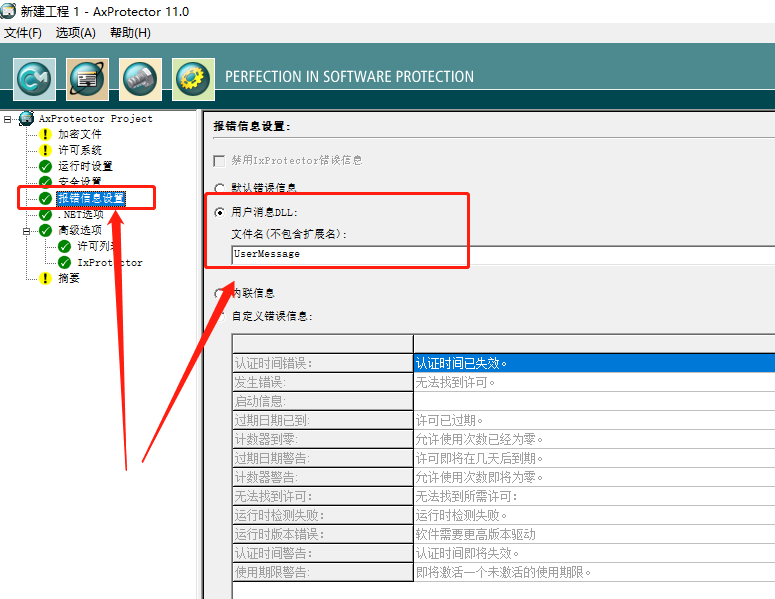Select the 自定义错误信息 radio button

point(221,316)
